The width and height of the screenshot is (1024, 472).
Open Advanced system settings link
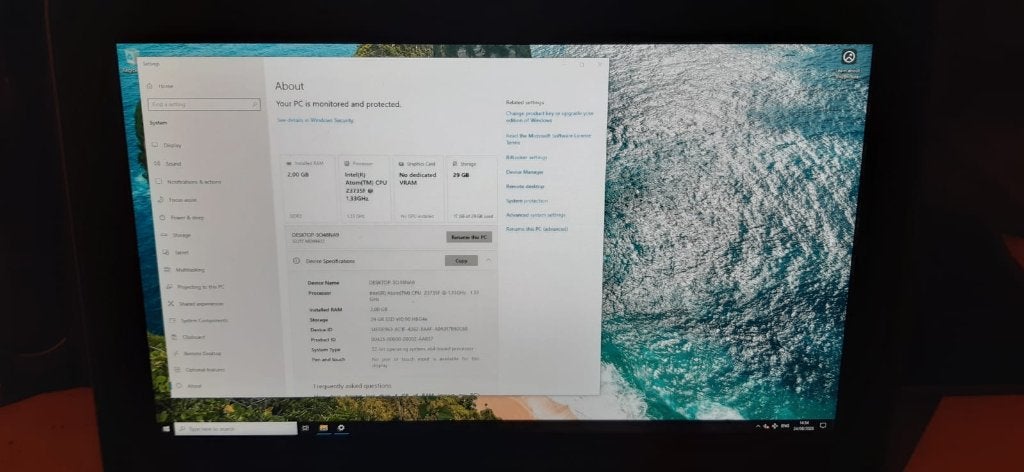click(536, 215)
